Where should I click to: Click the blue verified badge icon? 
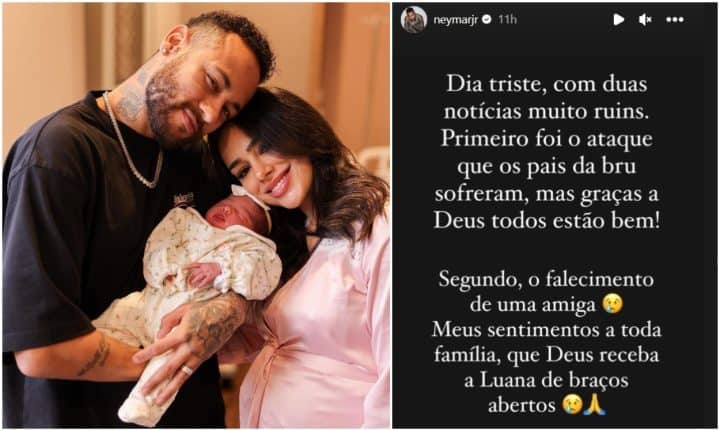(x=487, y=19)
